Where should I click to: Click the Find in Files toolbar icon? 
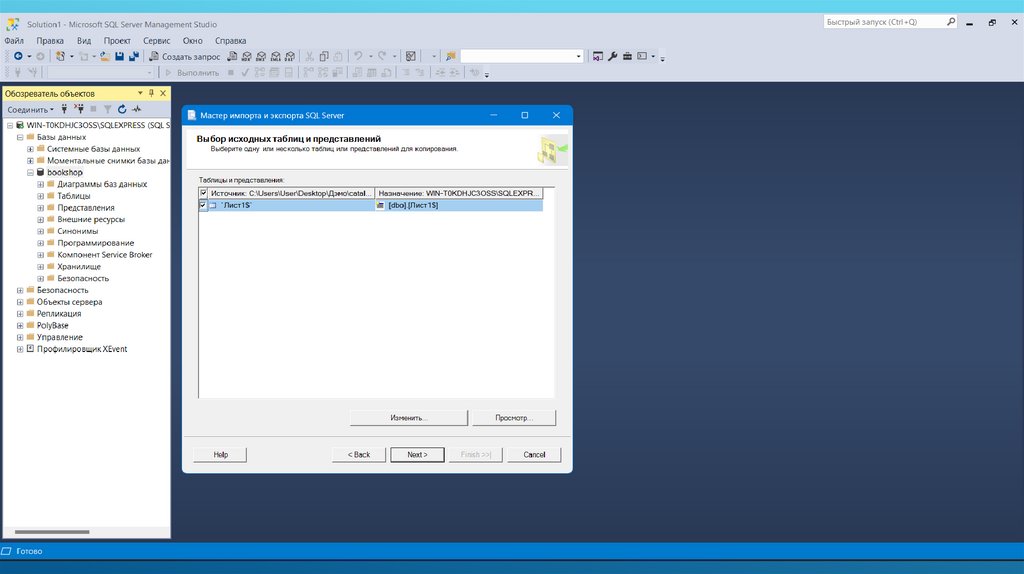451,56
